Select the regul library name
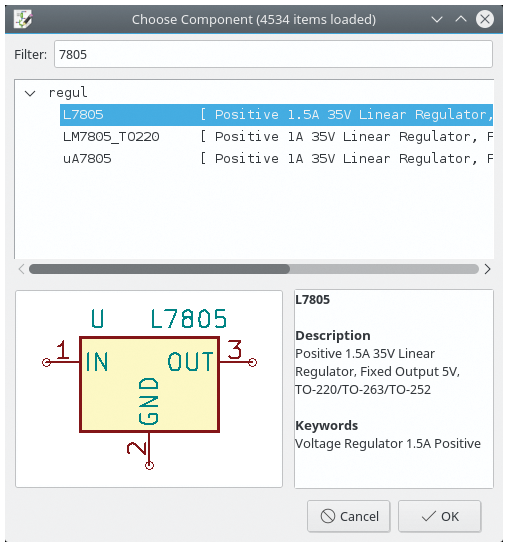Viewport: 508px width, 547px height. 68,93
